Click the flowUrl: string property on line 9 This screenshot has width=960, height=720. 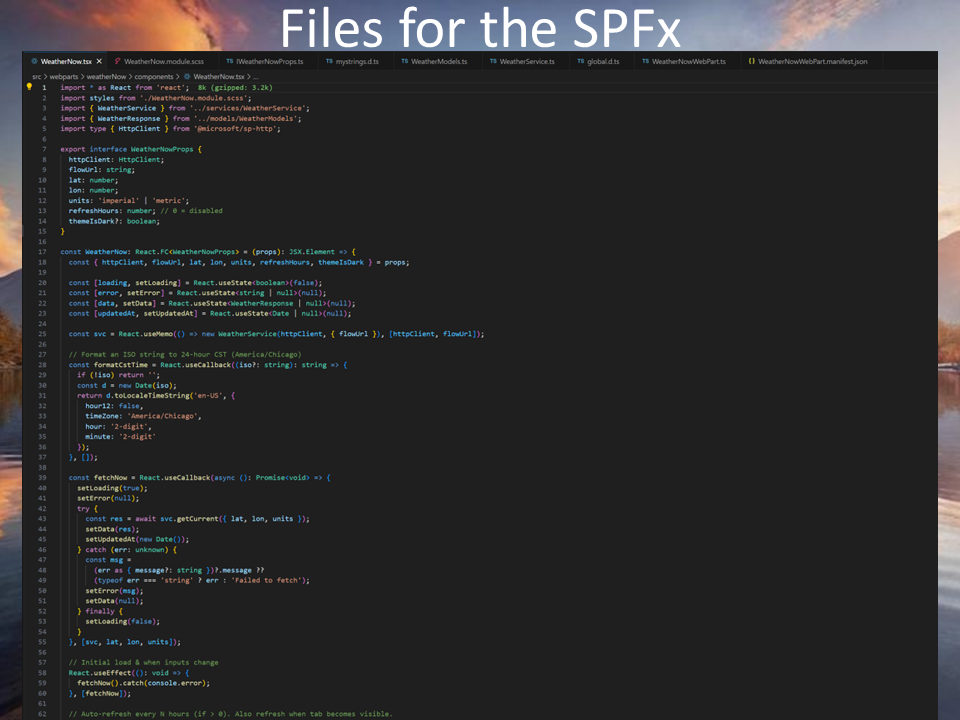coord(102,170)
